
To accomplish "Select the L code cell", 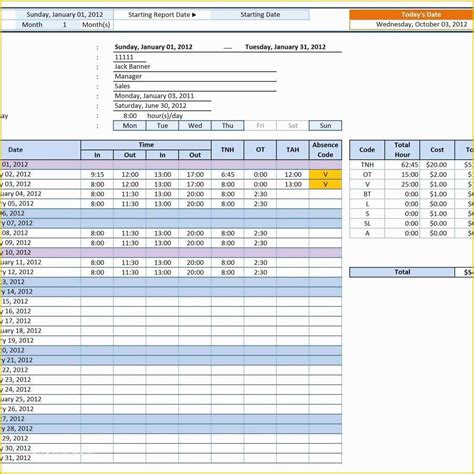I will click(x=367, y=204).
